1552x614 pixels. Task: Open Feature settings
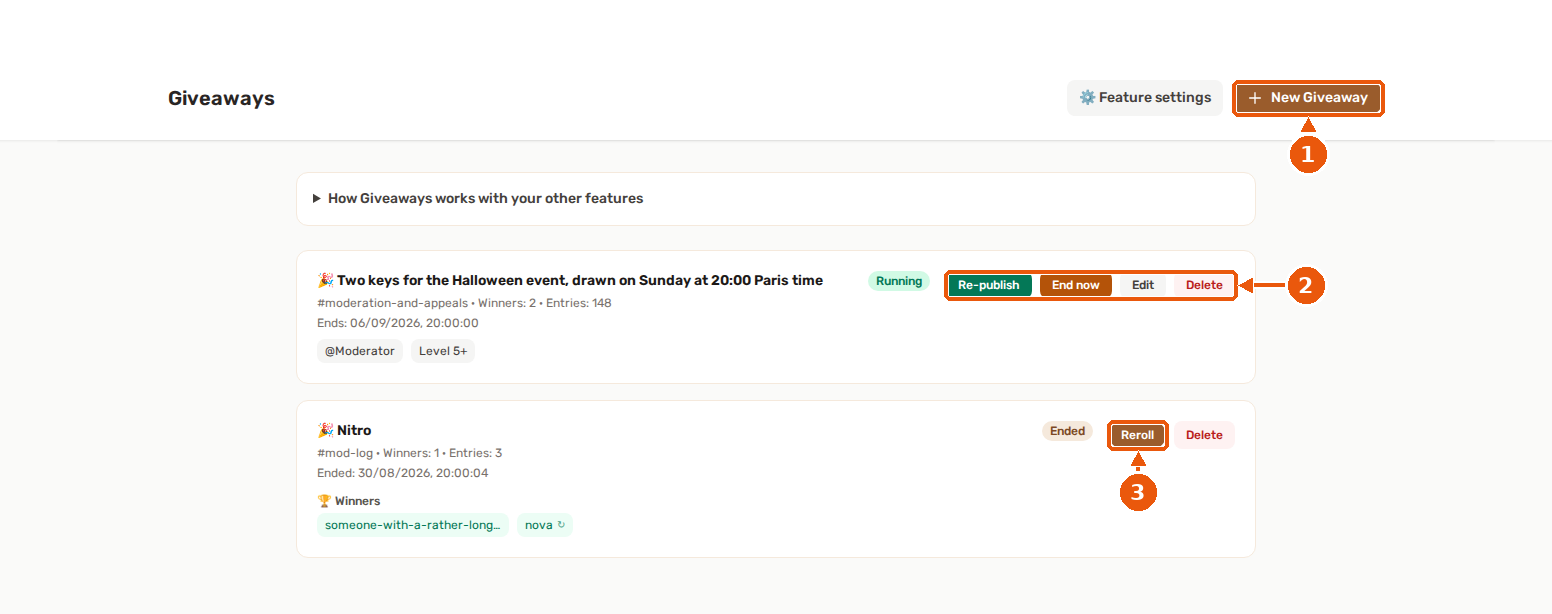click(x=1145, y=98)
